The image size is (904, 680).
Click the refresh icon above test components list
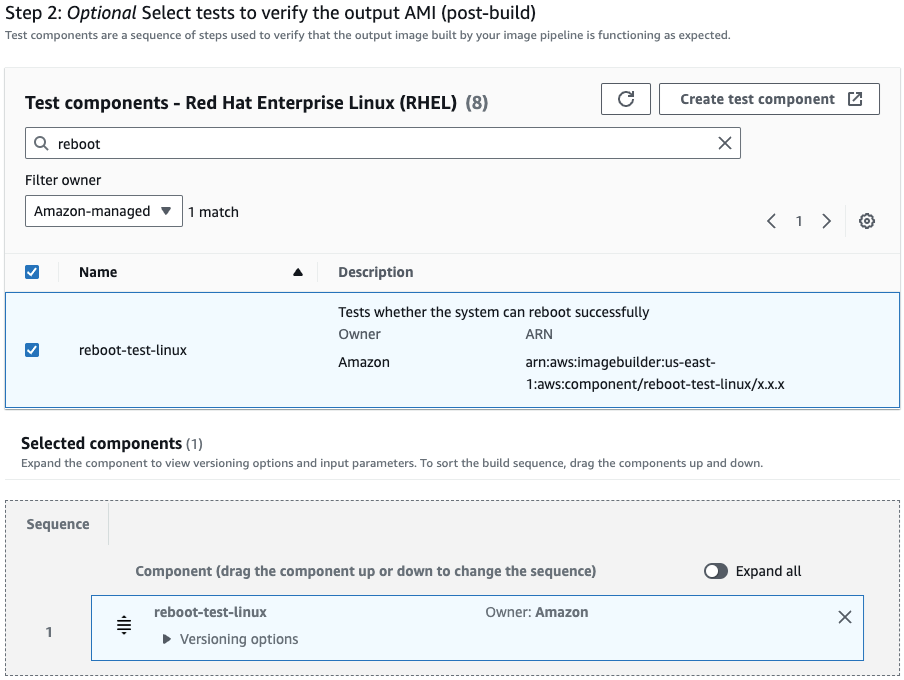click(625, 98)
